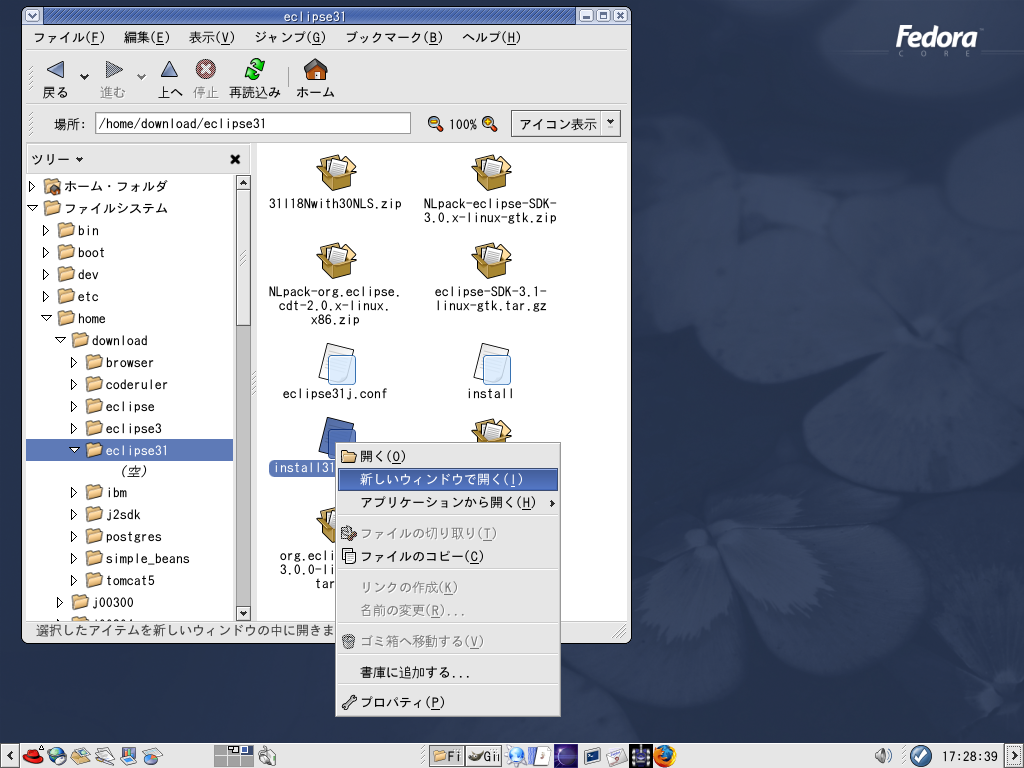Screen dimensions: 1024x768
Task: Go up one folder with 上へ
Action: (x=170, y=79)
